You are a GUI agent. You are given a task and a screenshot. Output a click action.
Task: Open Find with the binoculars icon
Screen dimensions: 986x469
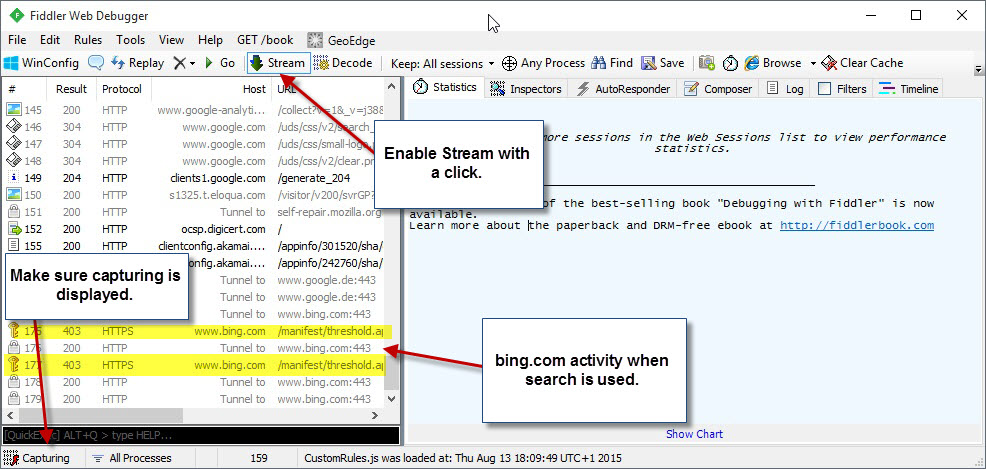pyautogui.click(x=612, y=63)
